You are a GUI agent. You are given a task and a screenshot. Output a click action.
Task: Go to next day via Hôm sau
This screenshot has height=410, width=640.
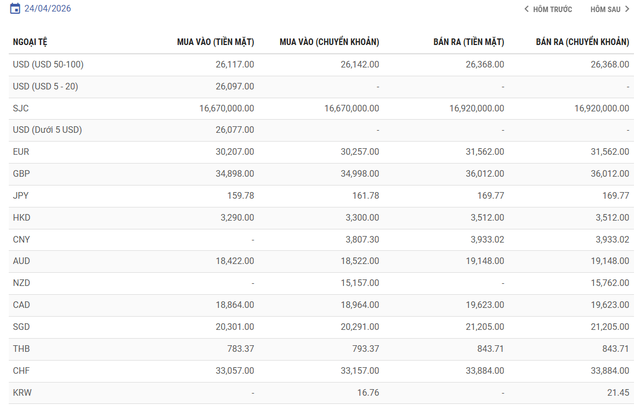[x=604, y=9]
